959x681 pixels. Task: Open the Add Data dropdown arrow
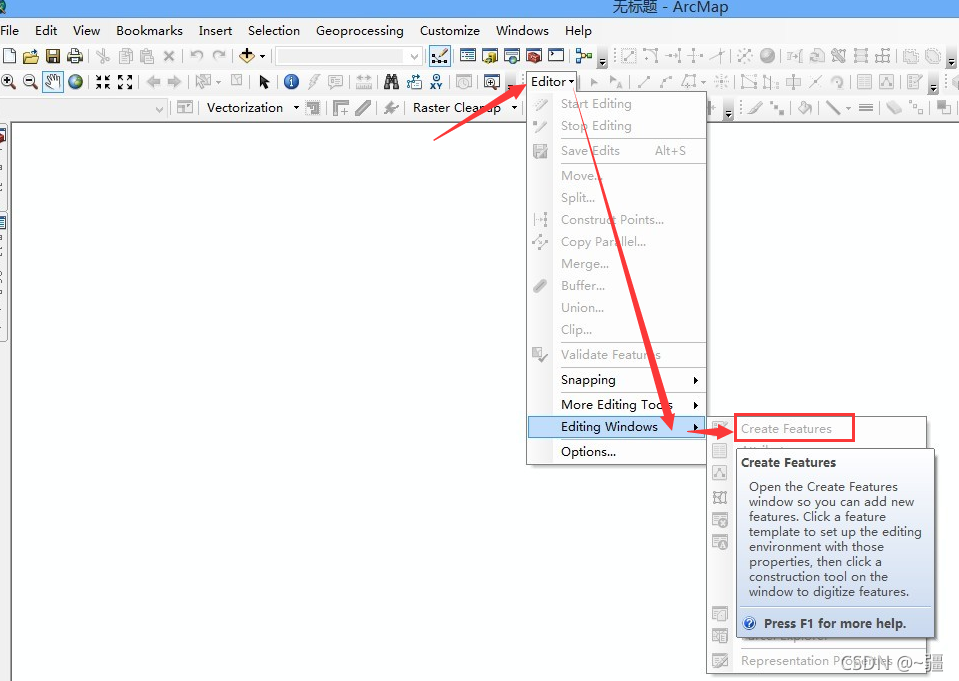[262, 56]
